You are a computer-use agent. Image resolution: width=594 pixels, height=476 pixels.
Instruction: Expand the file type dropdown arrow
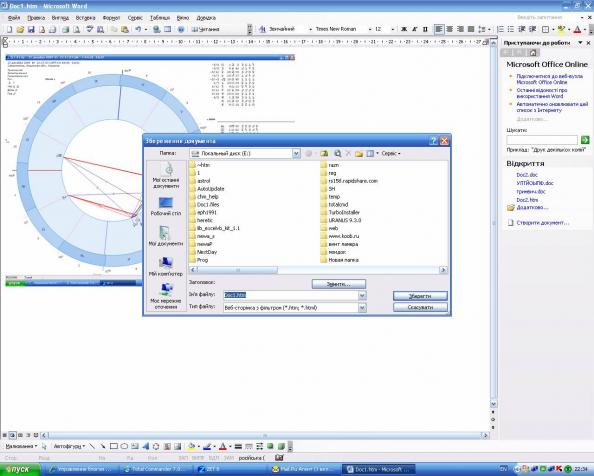tap(362, 308)
